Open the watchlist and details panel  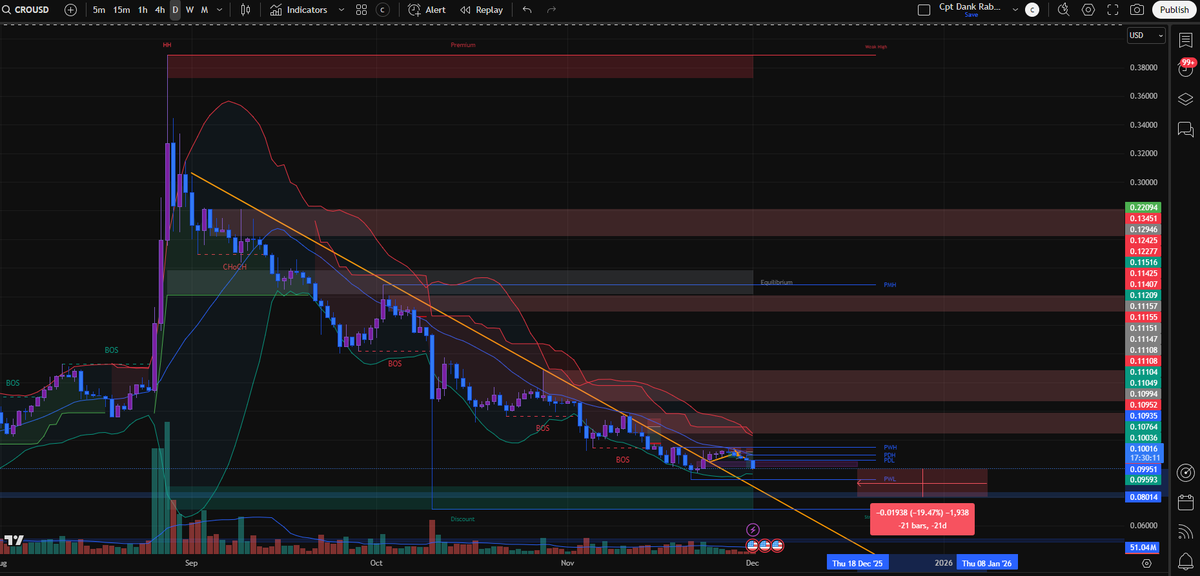click(x=1185, y=38)
